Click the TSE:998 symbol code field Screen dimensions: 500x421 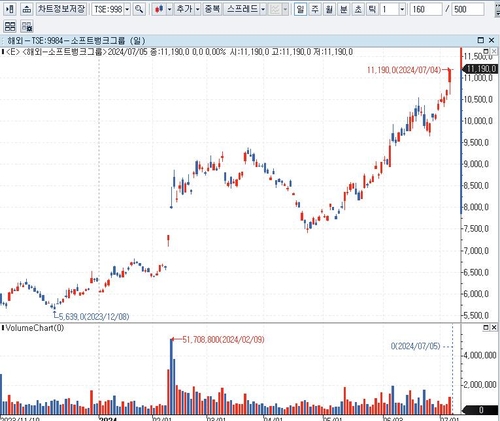pyautogui.click(x=108, y=9)
